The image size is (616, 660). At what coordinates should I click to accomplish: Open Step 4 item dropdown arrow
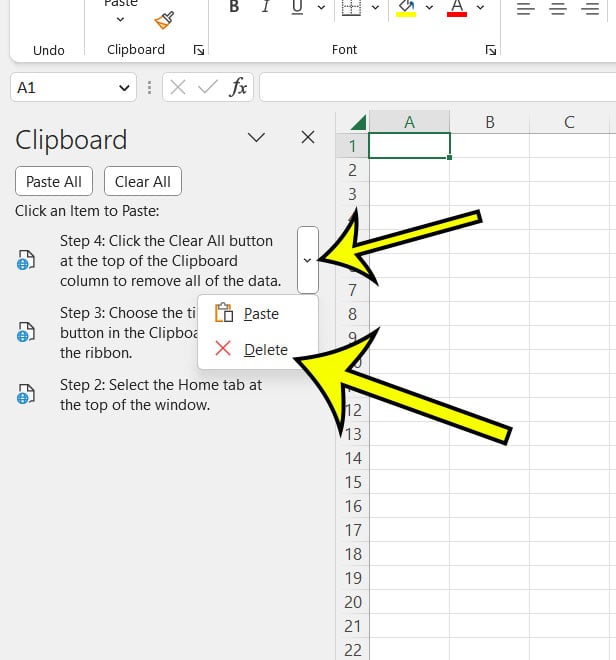[x=307, y=260]
